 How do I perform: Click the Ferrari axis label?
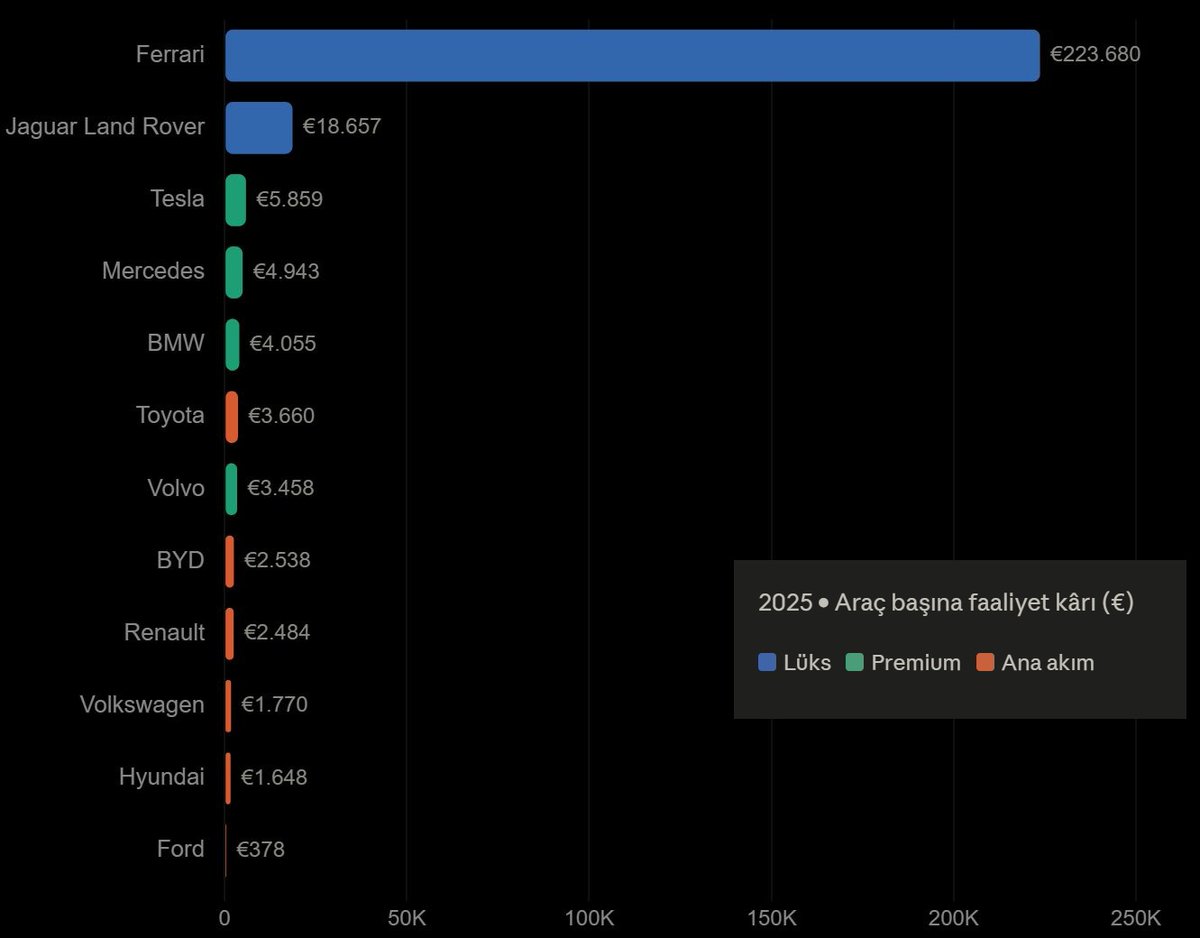click(170, 54)
